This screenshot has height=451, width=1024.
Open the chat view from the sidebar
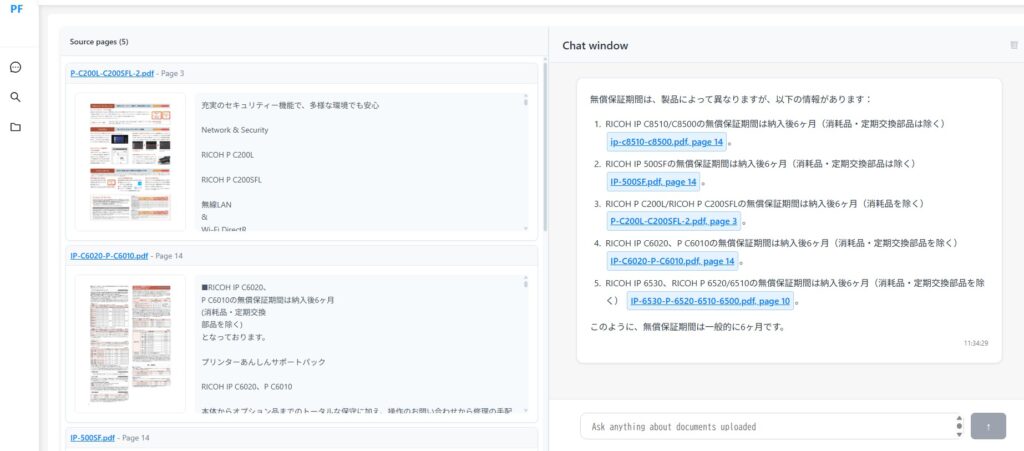click(16, 68)
